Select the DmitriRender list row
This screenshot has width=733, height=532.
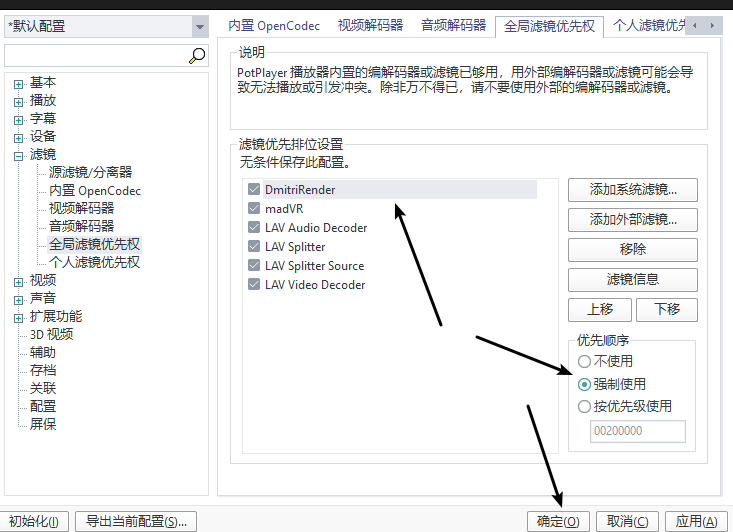pyautogui.click(x=400, y=189)
